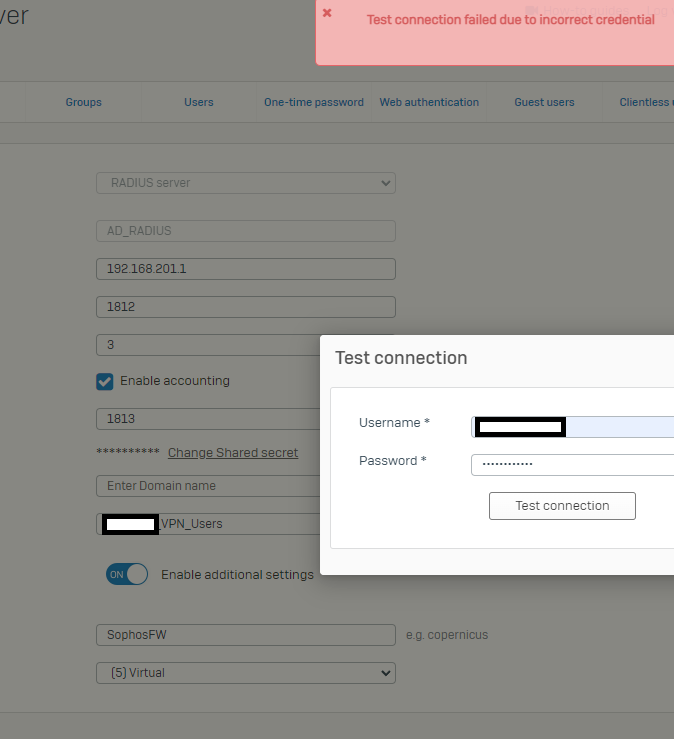This screenshot has height=739, width=674.
Task: Go to Web authentication tab
Action: click(x=429, y=102)
